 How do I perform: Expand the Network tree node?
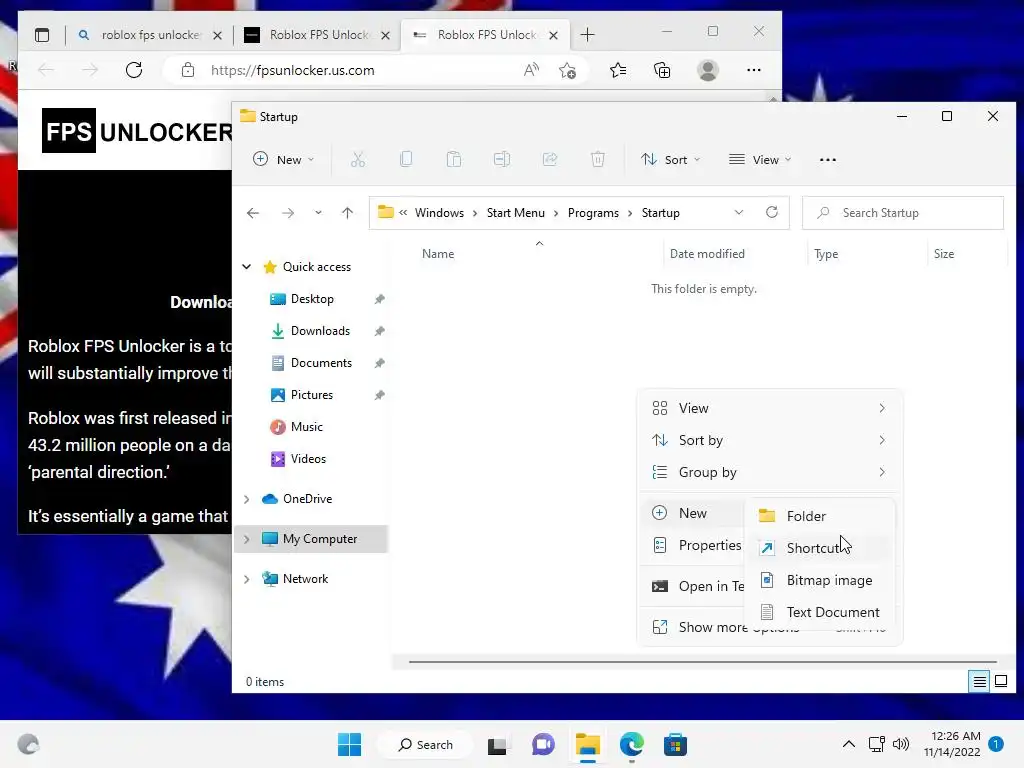tap(246, 579)
